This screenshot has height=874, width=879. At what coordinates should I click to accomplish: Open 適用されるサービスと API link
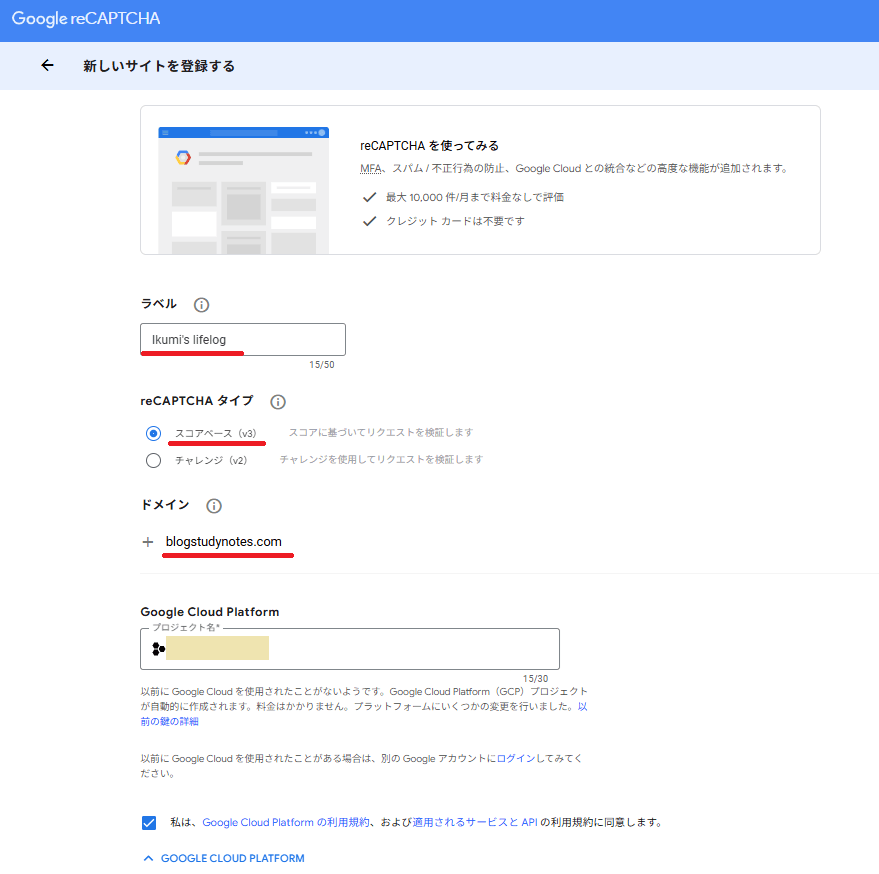point(475,822)
